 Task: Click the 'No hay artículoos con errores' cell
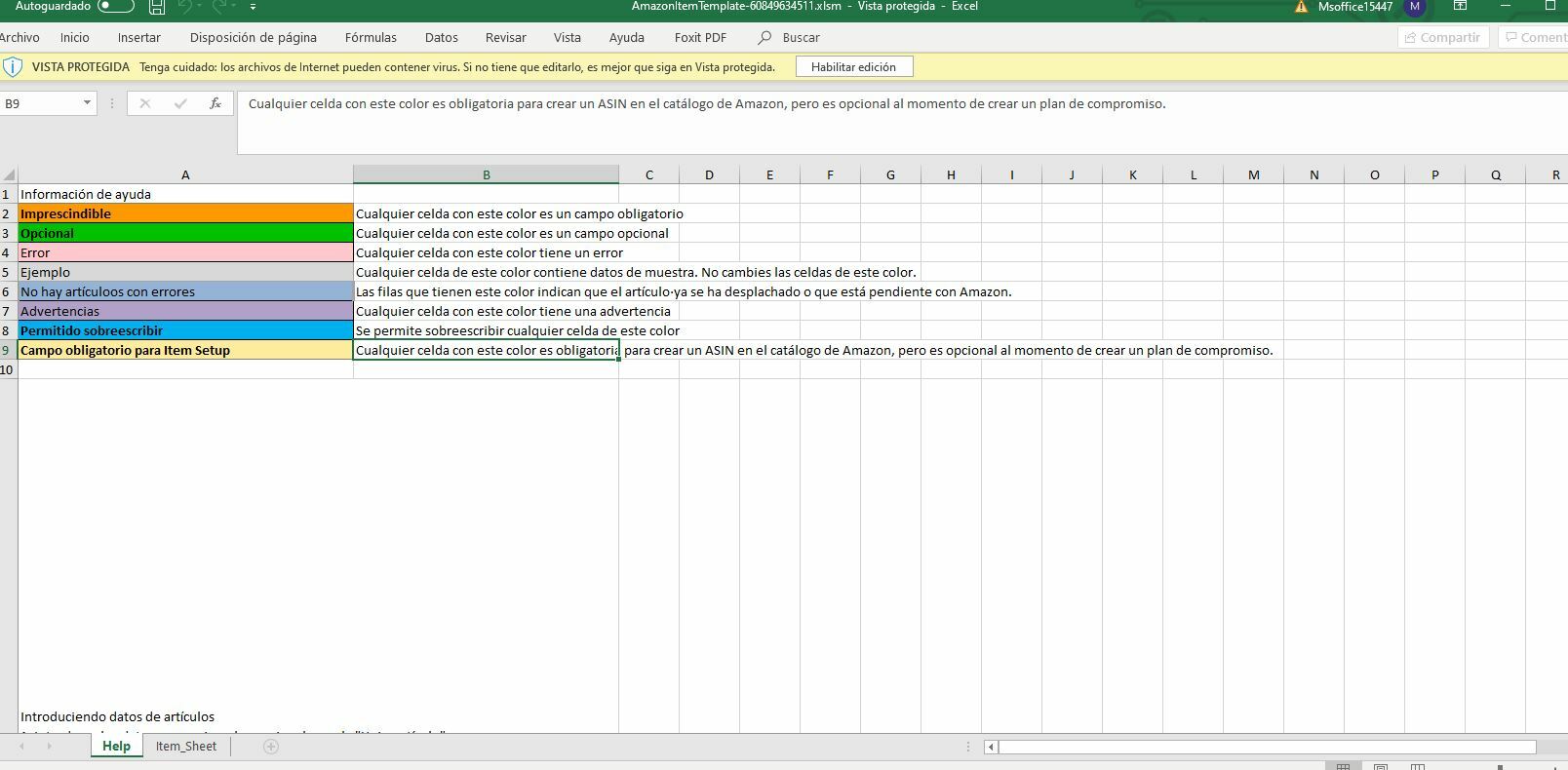[x=185, y=291]
